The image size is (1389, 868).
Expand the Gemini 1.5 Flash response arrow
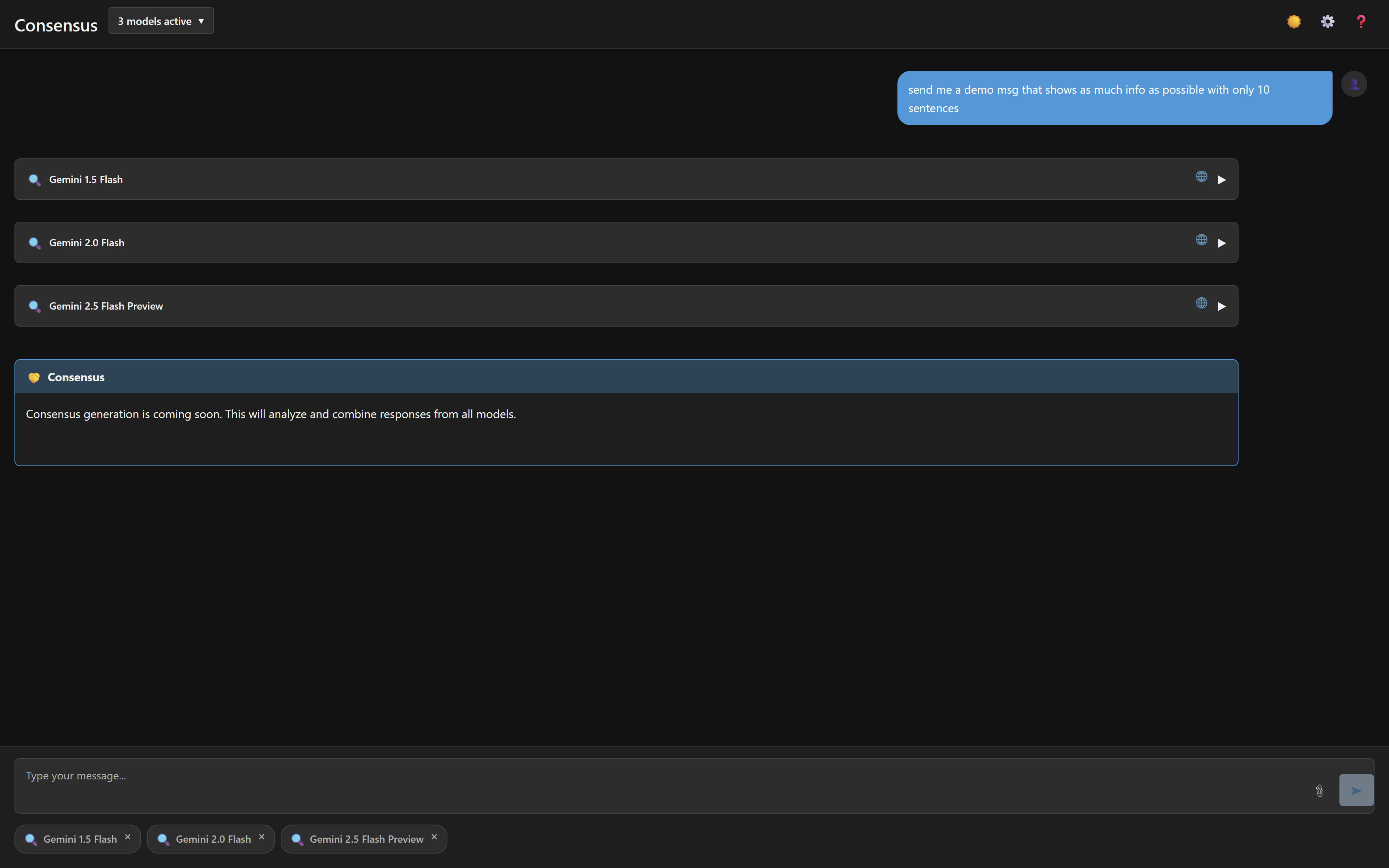click(x=1222, y=180)
